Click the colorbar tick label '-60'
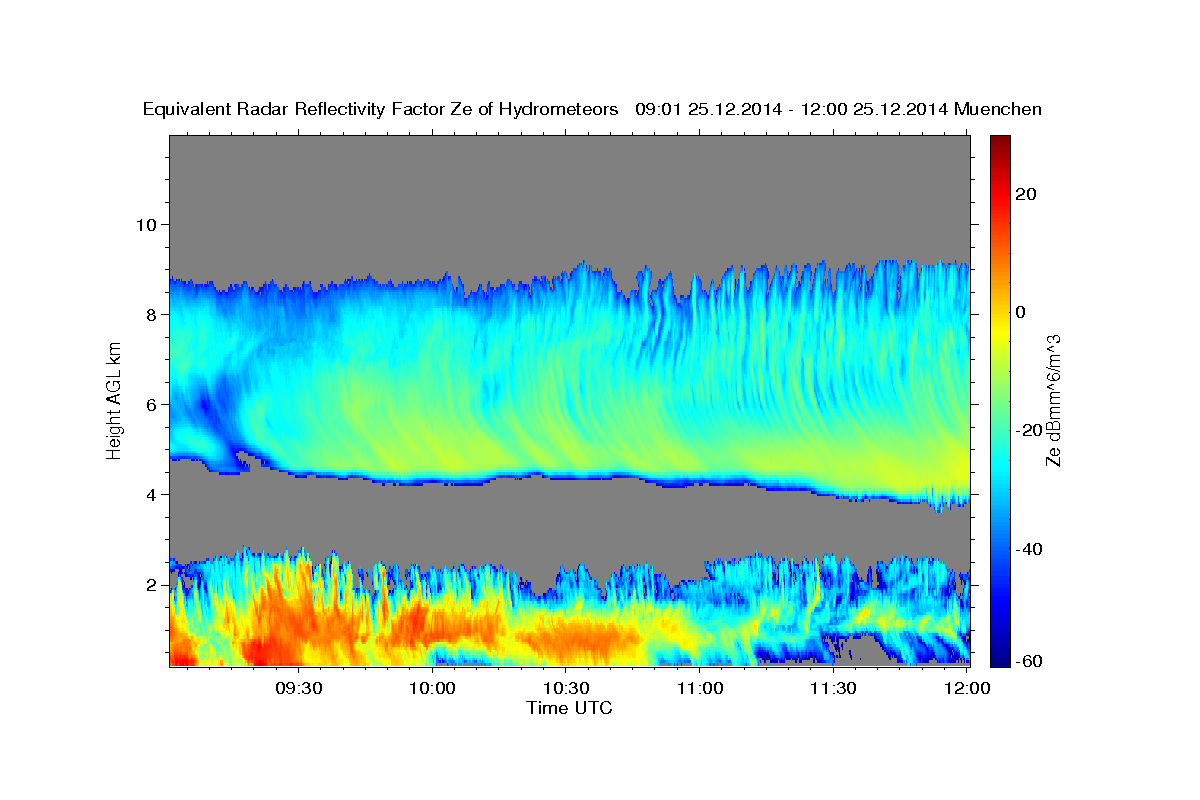Image resolution: width=1200 pixels, height=800 pixels. [1031, 661]
